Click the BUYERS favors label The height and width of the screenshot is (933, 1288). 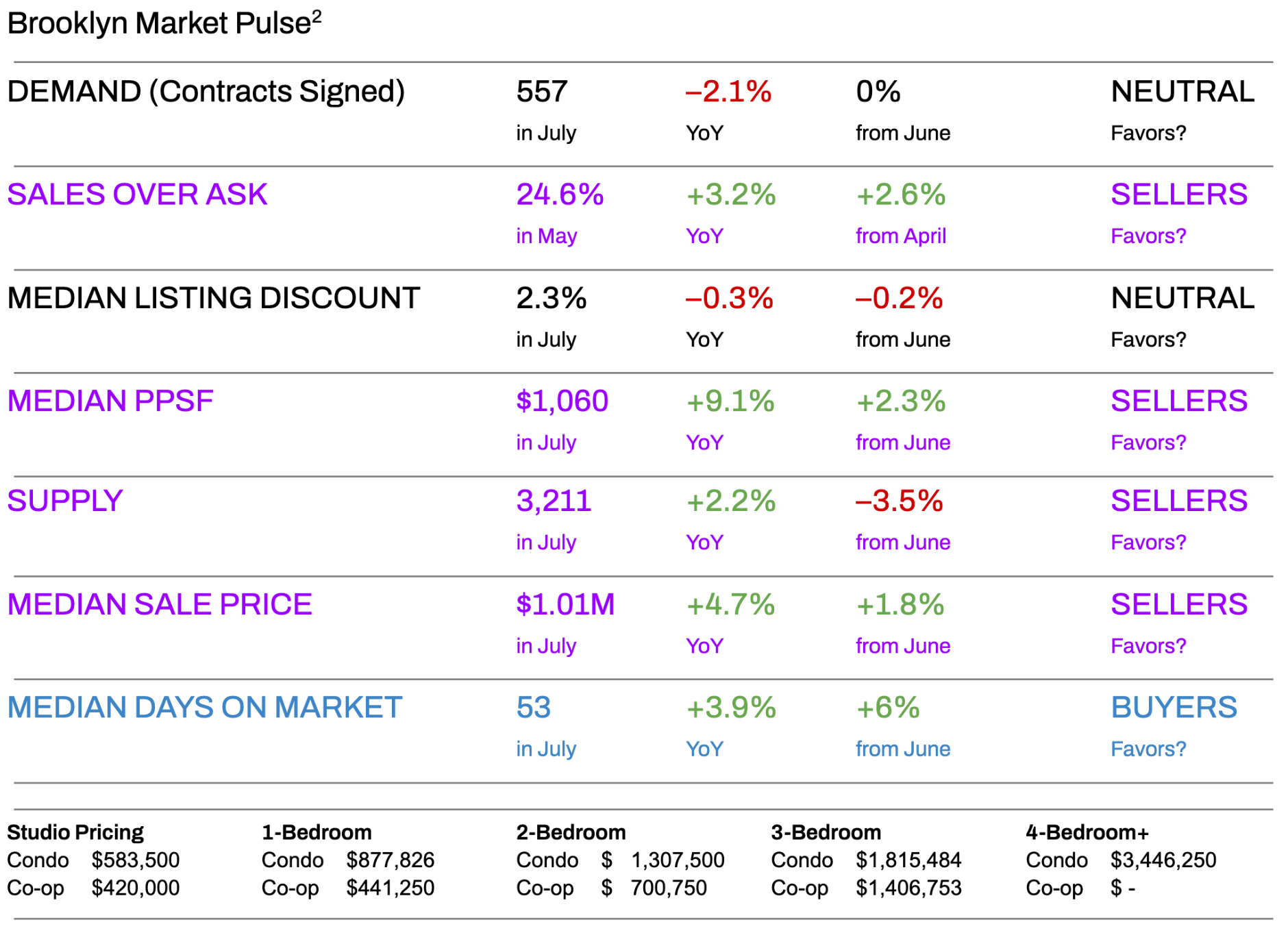(1174, 708)
